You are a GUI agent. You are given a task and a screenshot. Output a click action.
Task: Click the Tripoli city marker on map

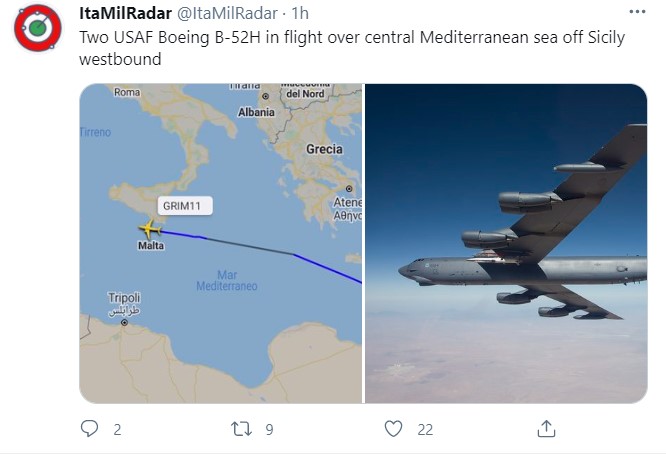click(x=124, y=322)
